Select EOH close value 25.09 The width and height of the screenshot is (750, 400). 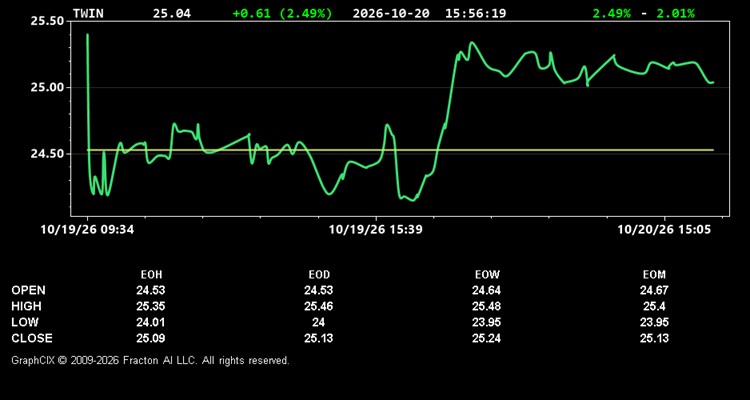coord(151,338)
